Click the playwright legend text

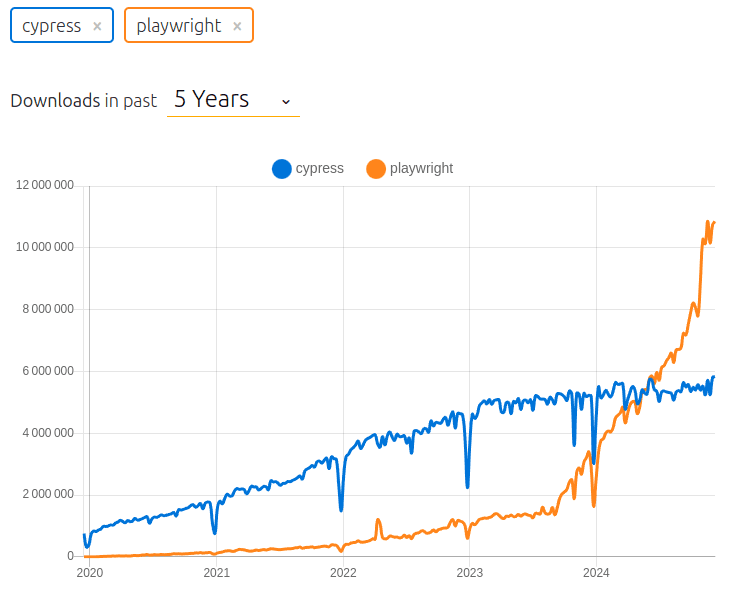click(421, 168)
